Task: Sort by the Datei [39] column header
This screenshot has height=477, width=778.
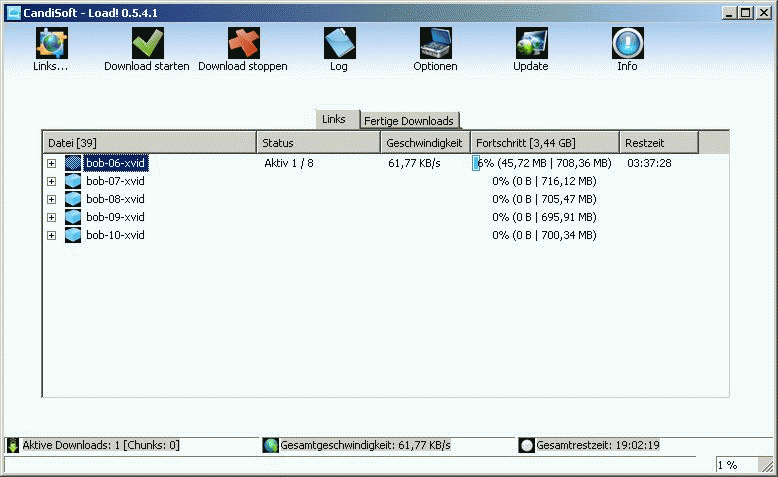Action: click(150, 143)
